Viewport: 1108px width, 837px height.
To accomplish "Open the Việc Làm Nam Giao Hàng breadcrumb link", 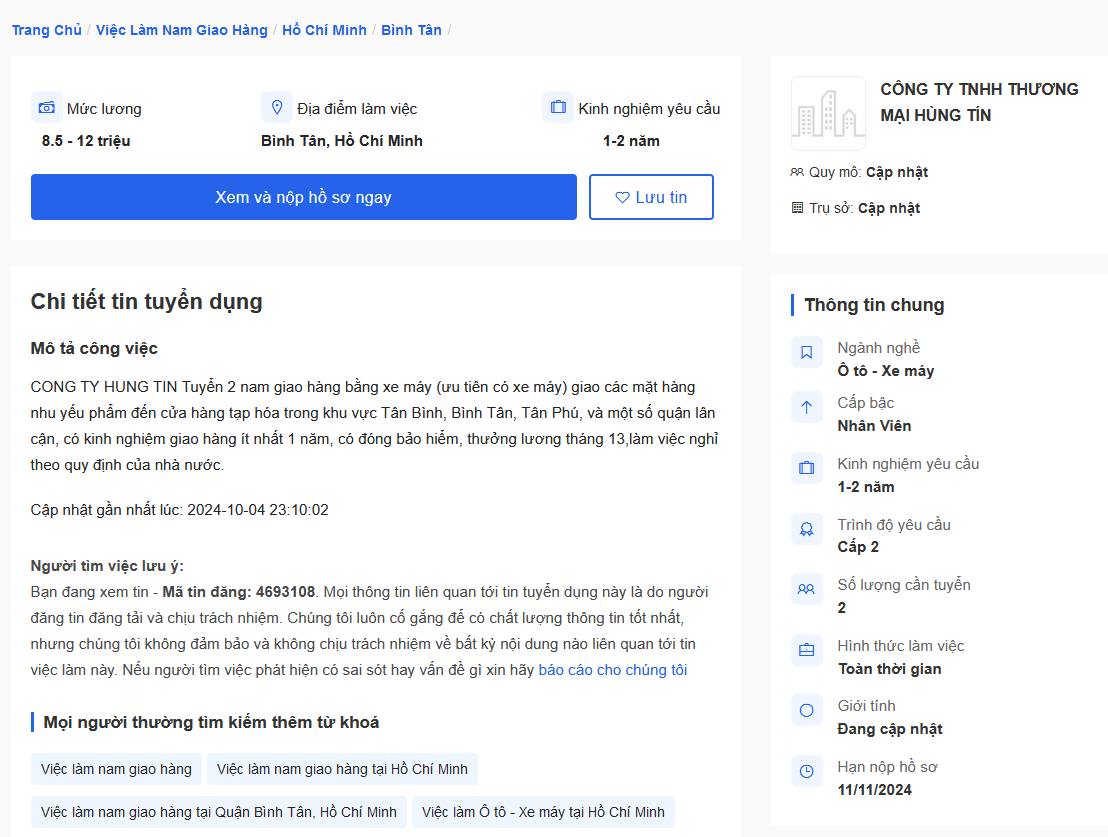I will (x=181, y=30).
